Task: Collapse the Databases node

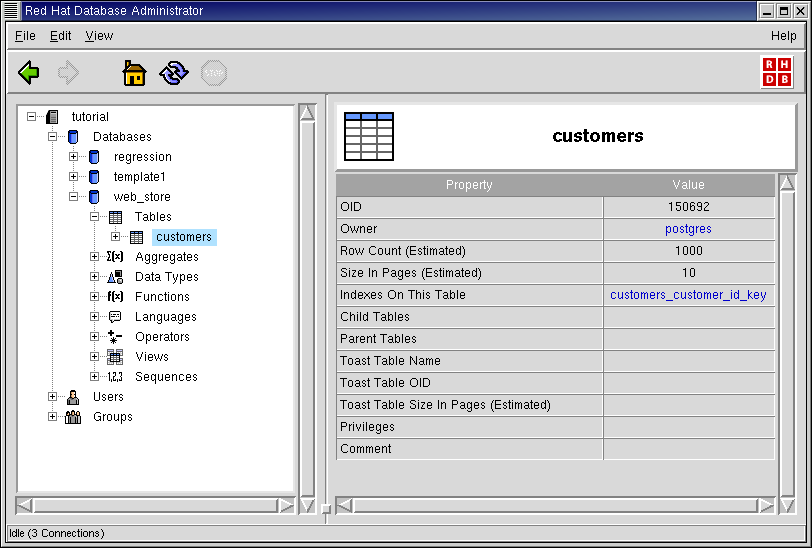Action: click(x=52, y=137)
